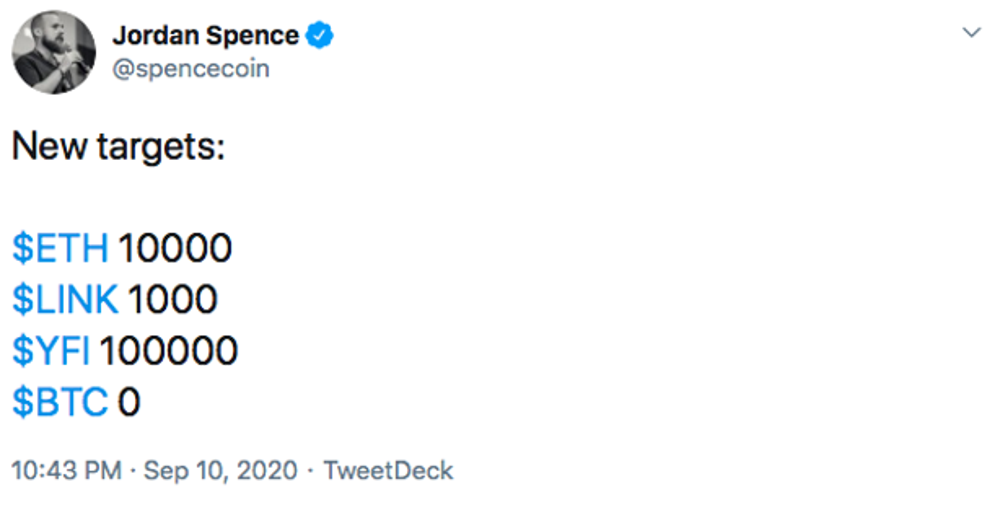Viewport: 1000px width, 505px height.
Task: Click the 1000 value beside $LINK
Action: pyautogui.click(x=173, y=299)
